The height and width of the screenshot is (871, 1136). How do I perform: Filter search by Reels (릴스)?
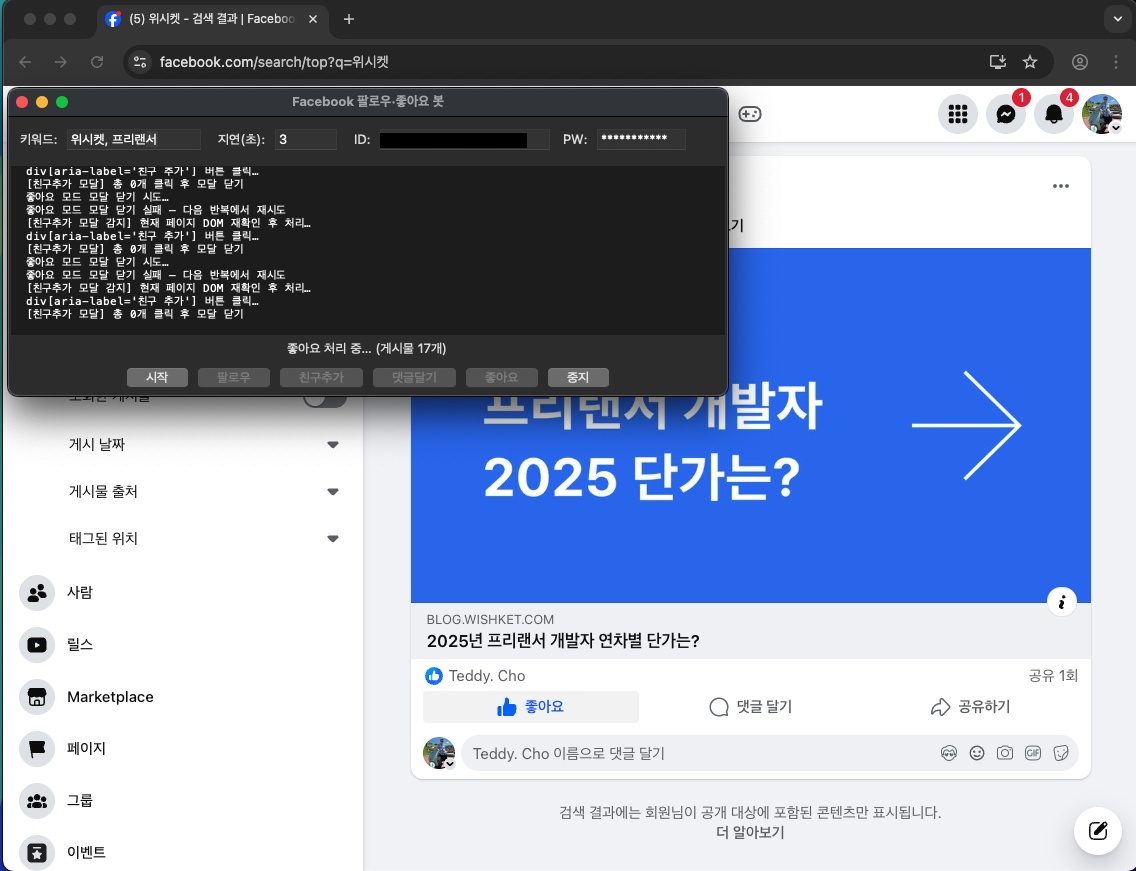185,645
